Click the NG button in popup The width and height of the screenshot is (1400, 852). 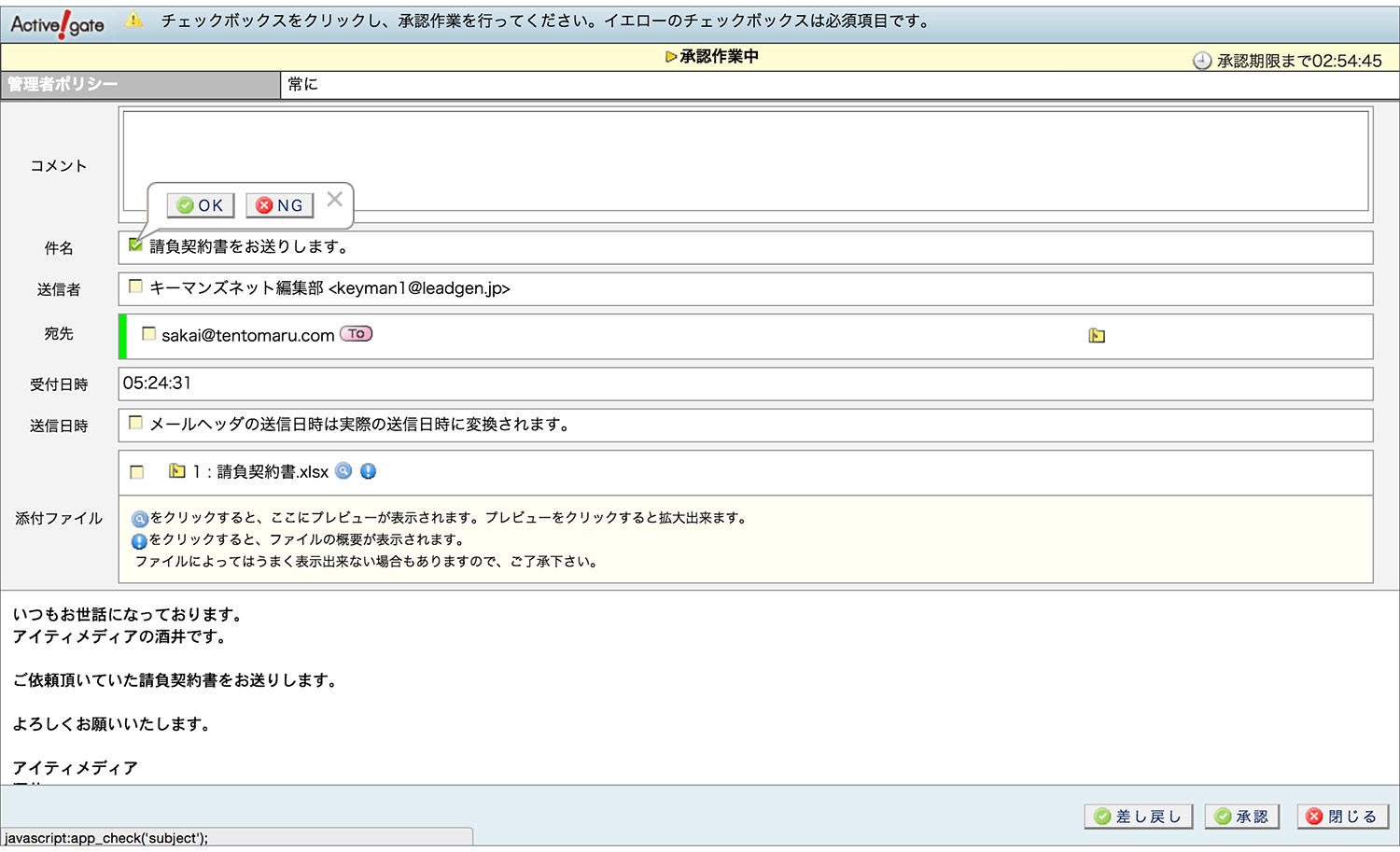pyautogui.click(x=280, y=205)
